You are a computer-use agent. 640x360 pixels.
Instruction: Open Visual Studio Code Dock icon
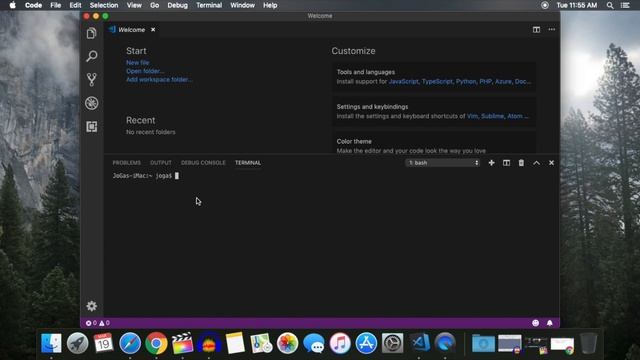tap(419, 343)
